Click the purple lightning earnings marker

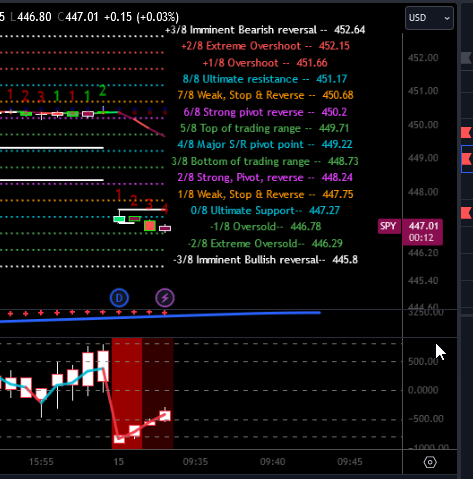[165, 298]
